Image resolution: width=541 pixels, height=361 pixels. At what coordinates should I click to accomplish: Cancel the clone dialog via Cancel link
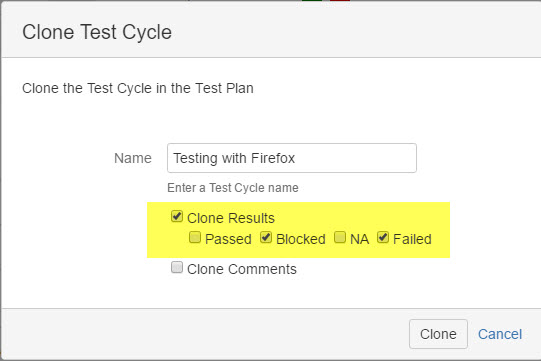(x=500, y=334)
